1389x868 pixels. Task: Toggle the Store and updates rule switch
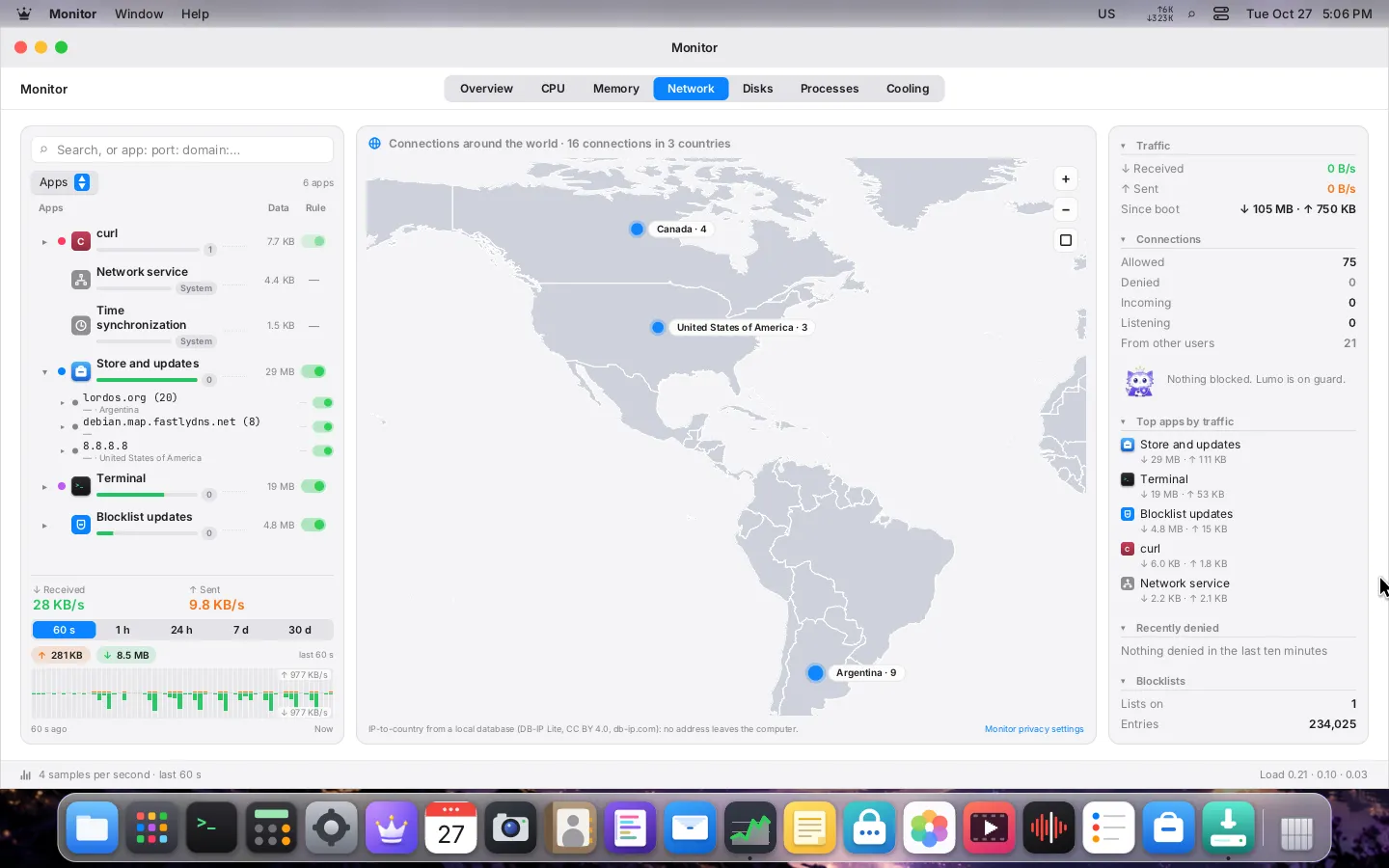pos(313,371)
